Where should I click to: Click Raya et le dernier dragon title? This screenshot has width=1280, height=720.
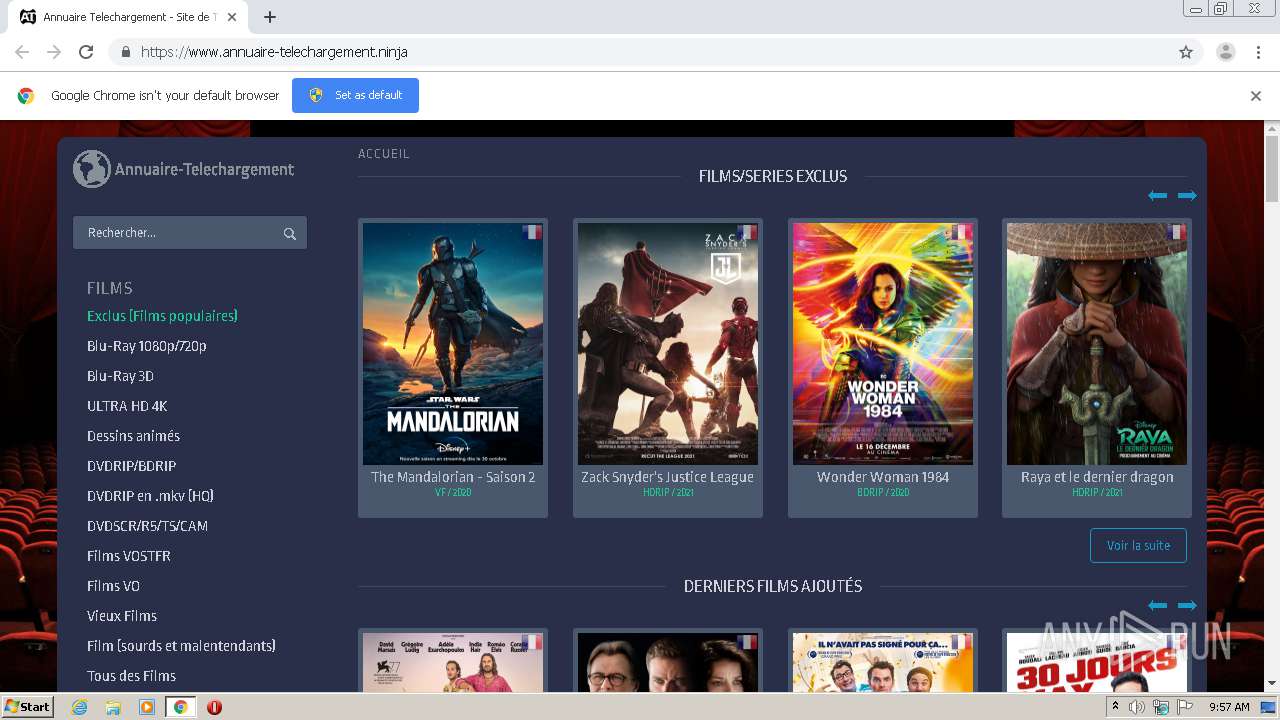1097,477
